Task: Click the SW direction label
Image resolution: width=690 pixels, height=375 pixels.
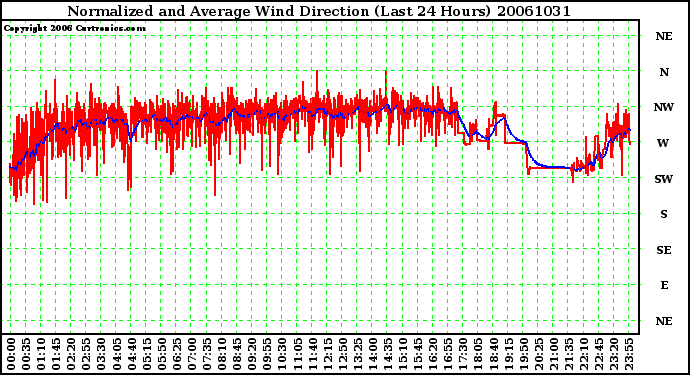Action: 664,179
